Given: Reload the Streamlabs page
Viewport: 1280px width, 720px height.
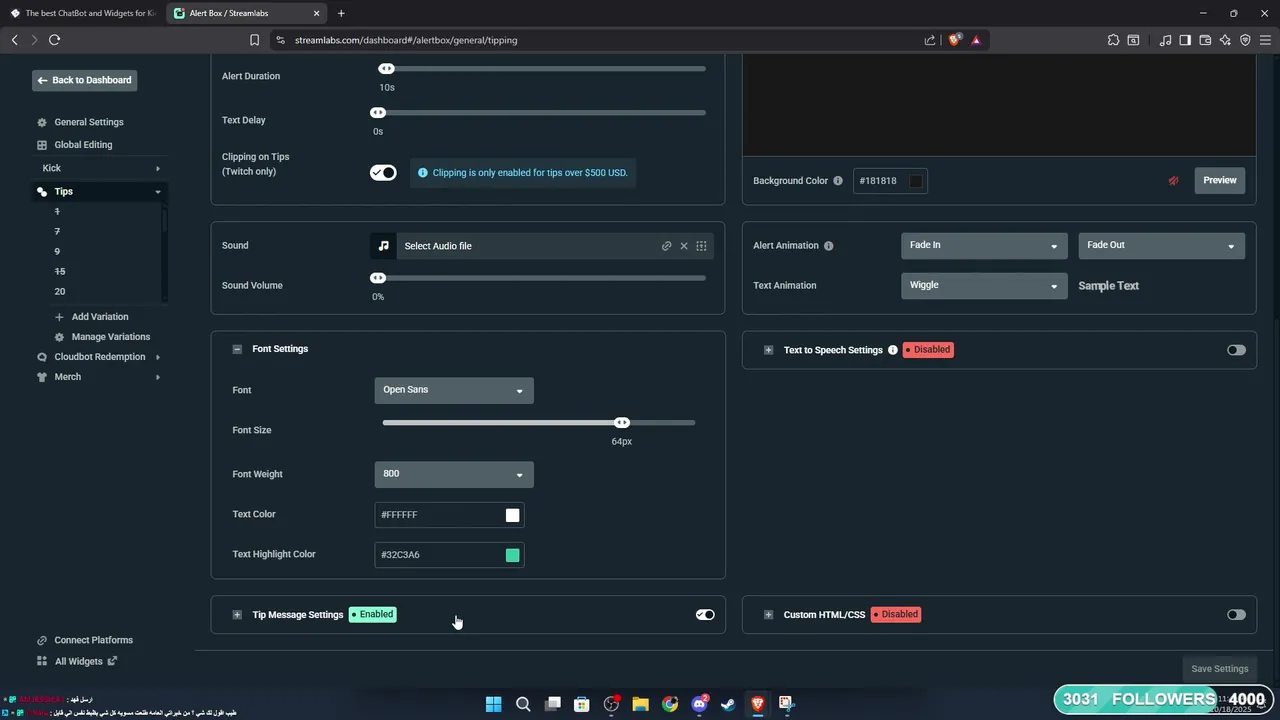Looking at the screenshot, I should 54,40.
